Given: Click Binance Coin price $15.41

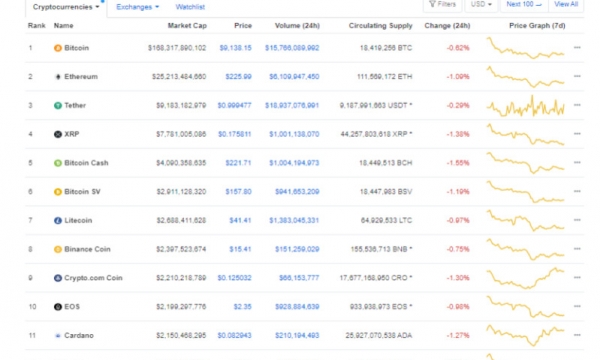Looking at the screenshot, I should click(240, 249).
